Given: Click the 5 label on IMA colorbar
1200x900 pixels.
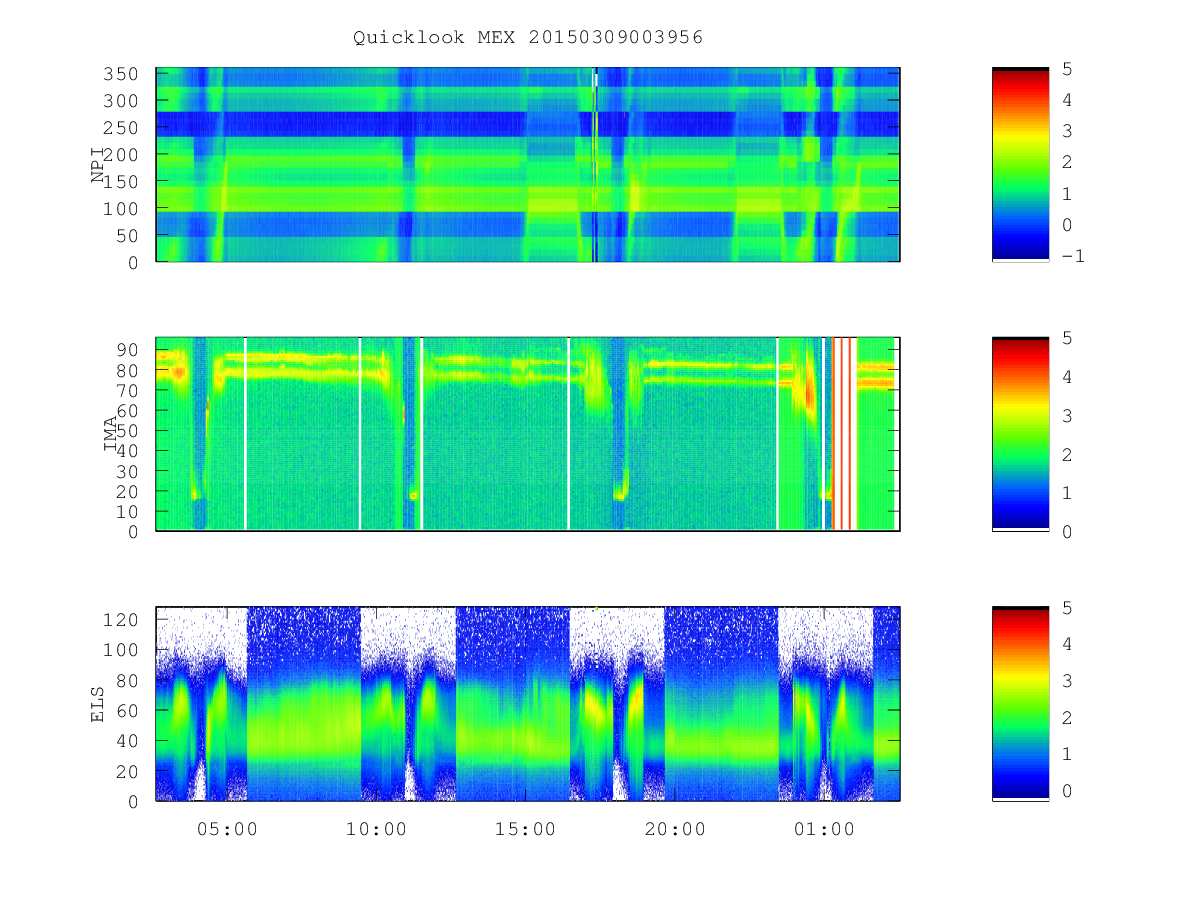Looking at the screenshot, I should coord(1068,339).
